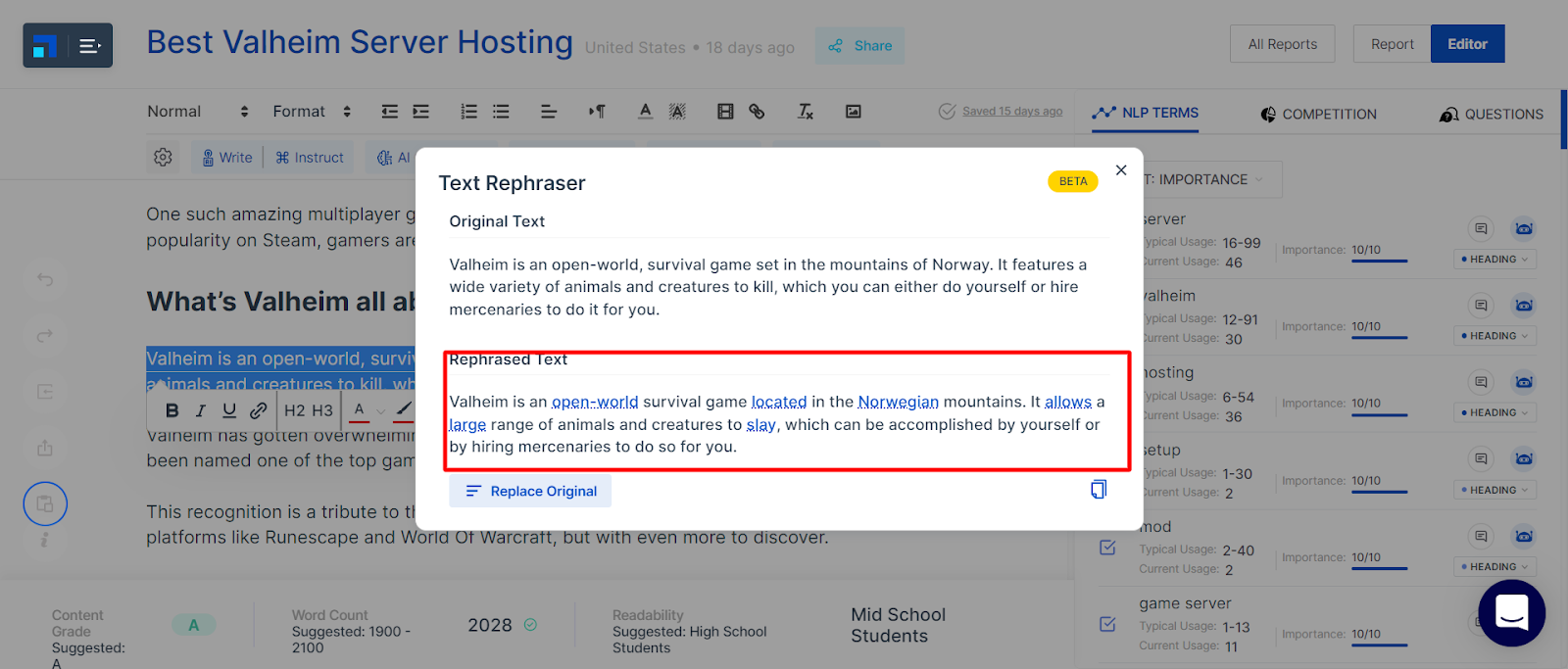This screenshot has height=669, width=1568.
Task: Open the comment icon for the hosting term
Action: [1481, 382]
